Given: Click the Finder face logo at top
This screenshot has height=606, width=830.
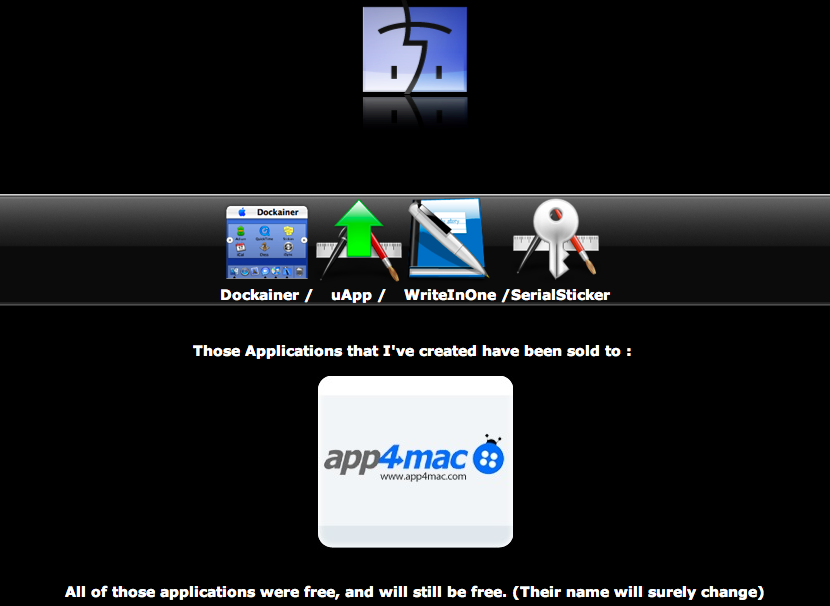Looking at the screenshot, I should (414, 49).
